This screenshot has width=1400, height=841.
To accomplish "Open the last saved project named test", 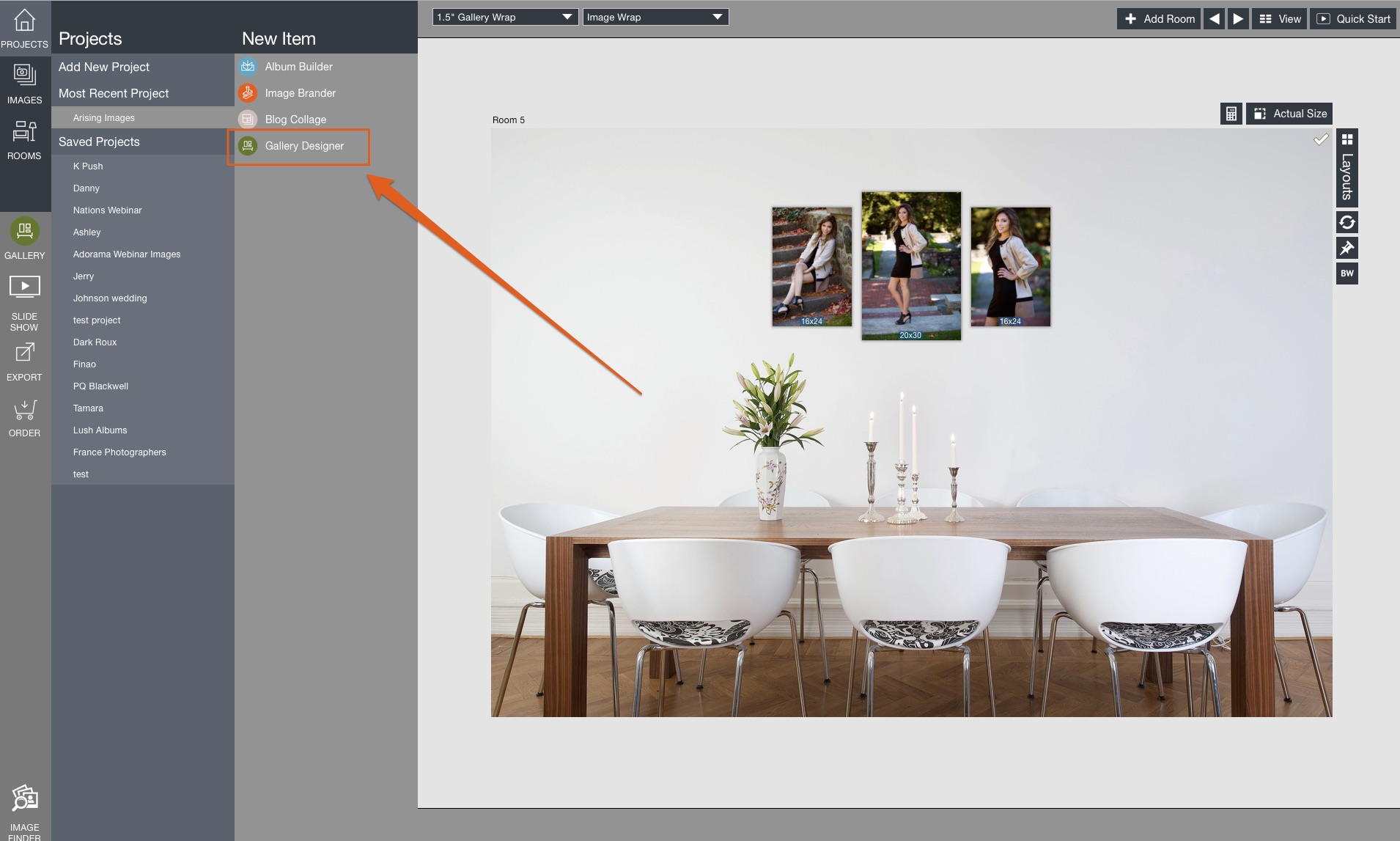I will click(x=142, y=474).
